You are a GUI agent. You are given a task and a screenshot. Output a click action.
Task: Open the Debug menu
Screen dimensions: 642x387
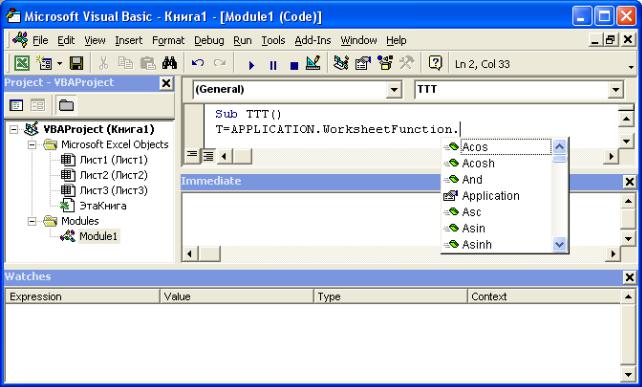pyautogui.click(x=209, y=40)
